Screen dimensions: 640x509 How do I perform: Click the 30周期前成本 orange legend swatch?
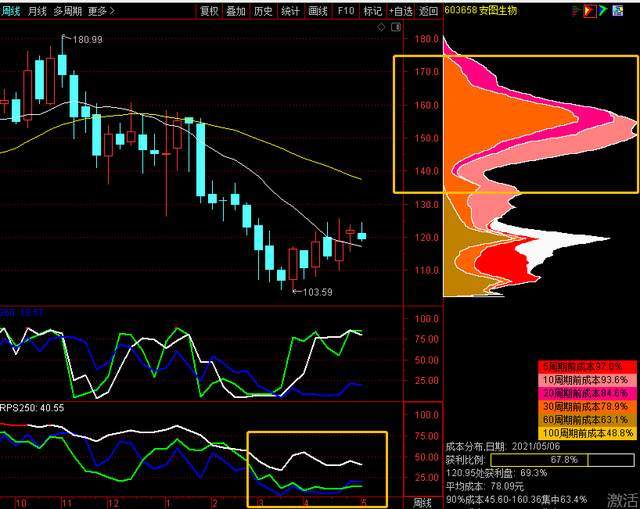click(587, 406)
